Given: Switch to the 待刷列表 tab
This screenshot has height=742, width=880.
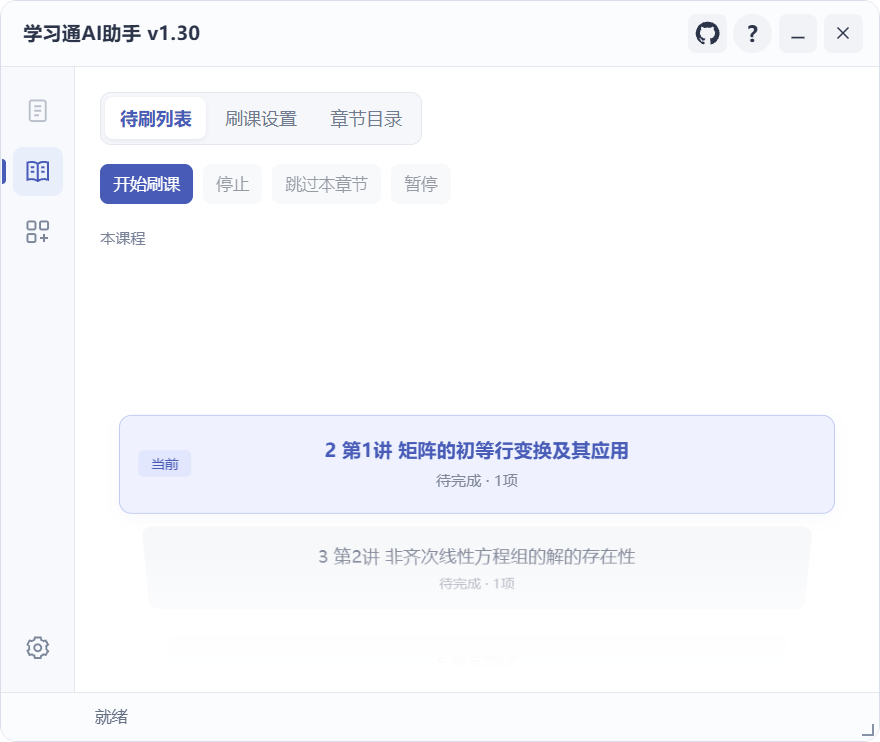Looking at the screenshot, I should [155, 118].
